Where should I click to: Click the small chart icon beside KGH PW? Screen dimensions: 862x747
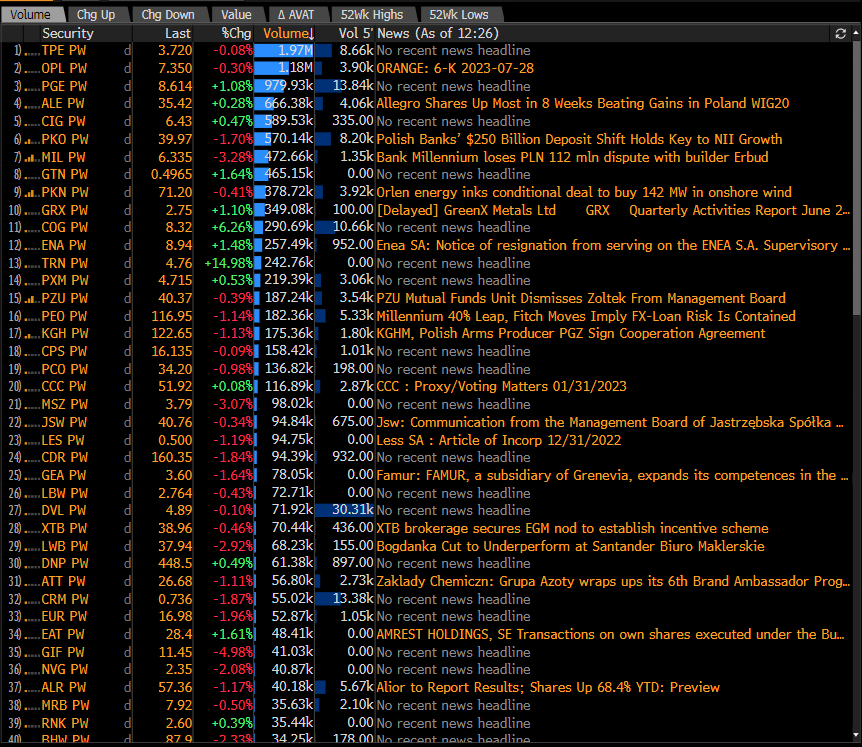30,334
